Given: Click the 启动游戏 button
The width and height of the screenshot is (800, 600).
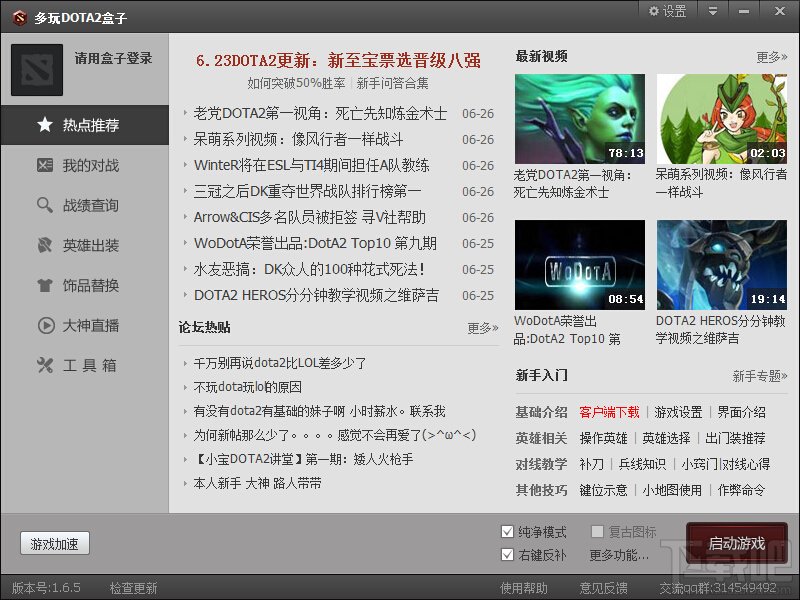Looking at the screenshot, I should [x=737, y=543].
